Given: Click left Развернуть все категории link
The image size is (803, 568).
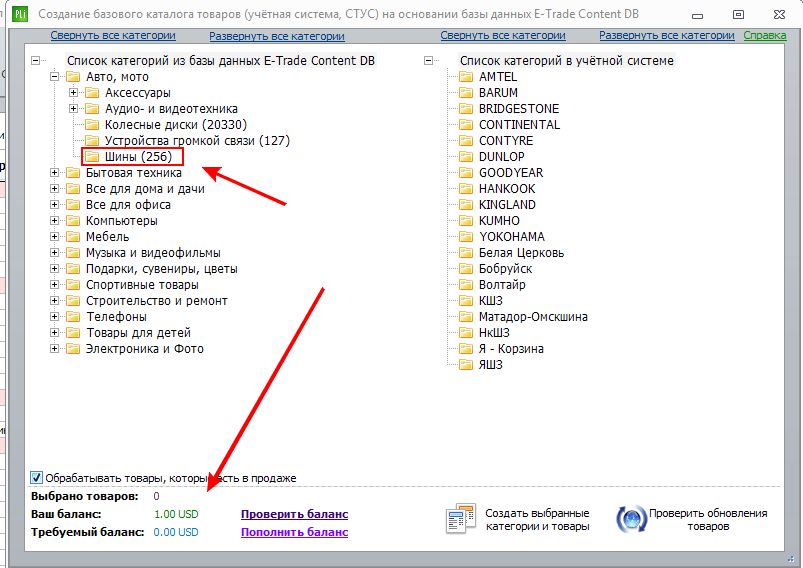Looking at the screenshot, I should 277,36.
